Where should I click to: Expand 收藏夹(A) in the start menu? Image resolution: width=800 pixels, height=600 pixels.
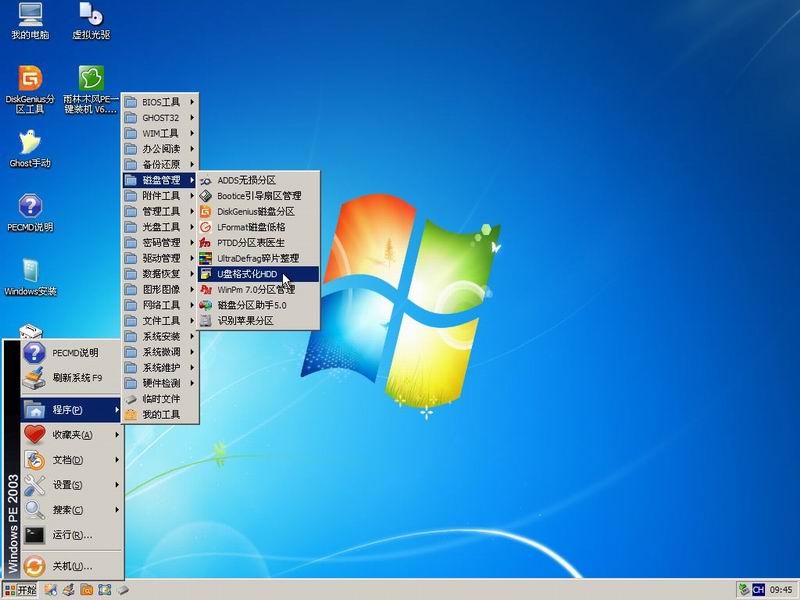pyautogui.click(x=72, y=435)
